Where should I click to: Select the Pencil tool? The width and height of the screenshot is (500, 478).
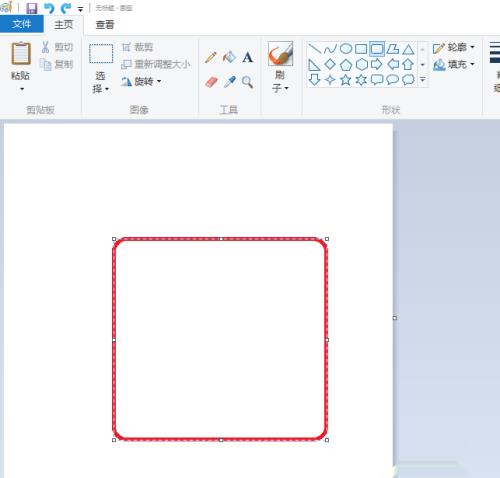(x=211, y=57)
